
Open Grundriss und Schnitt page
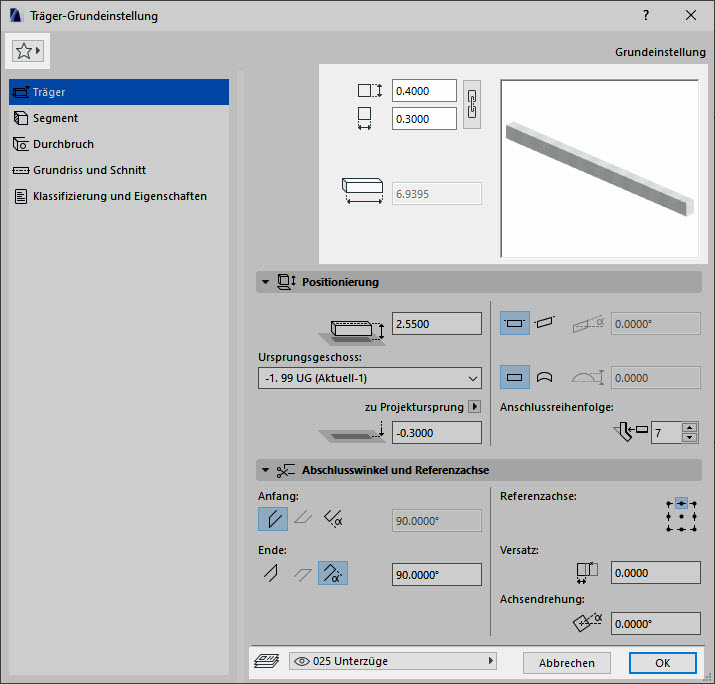pos(119,170)
